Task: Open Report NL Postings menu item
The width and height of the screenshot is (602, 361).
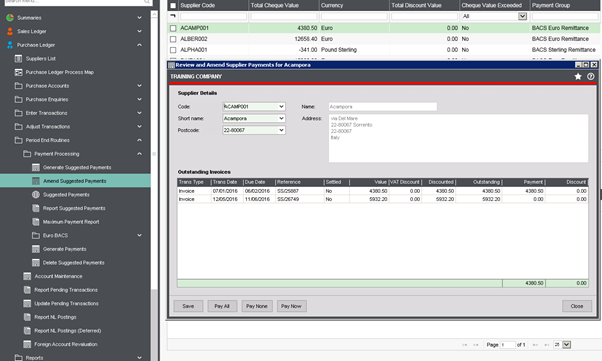Action: click(x=55, y=317)
